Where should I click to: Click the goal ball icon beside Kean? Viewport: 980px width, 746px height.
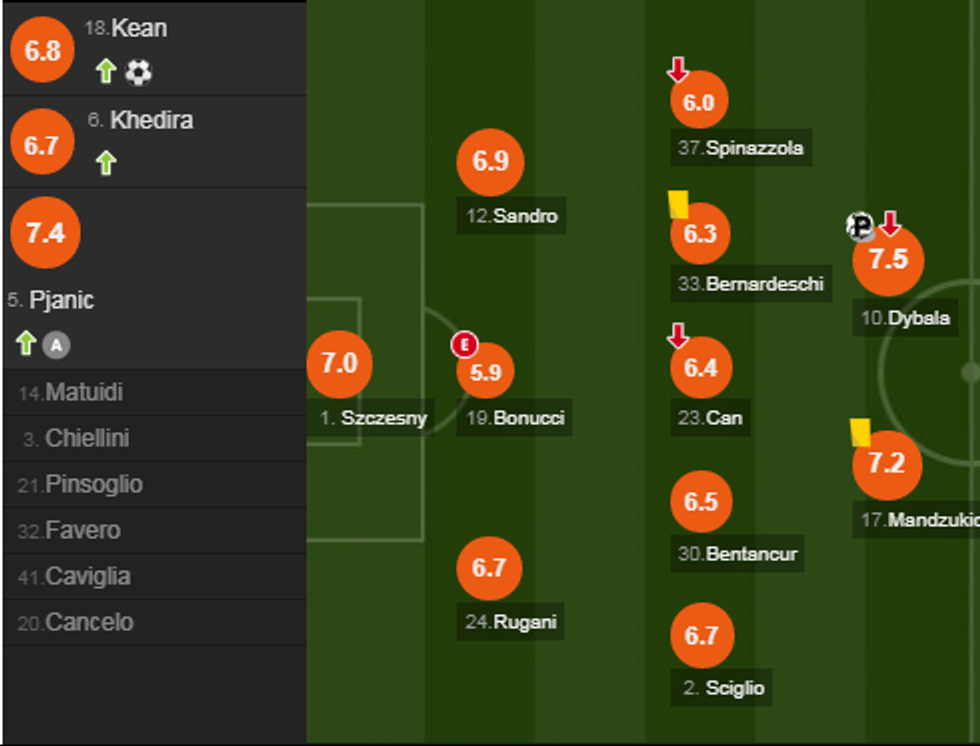pos(138,72)
